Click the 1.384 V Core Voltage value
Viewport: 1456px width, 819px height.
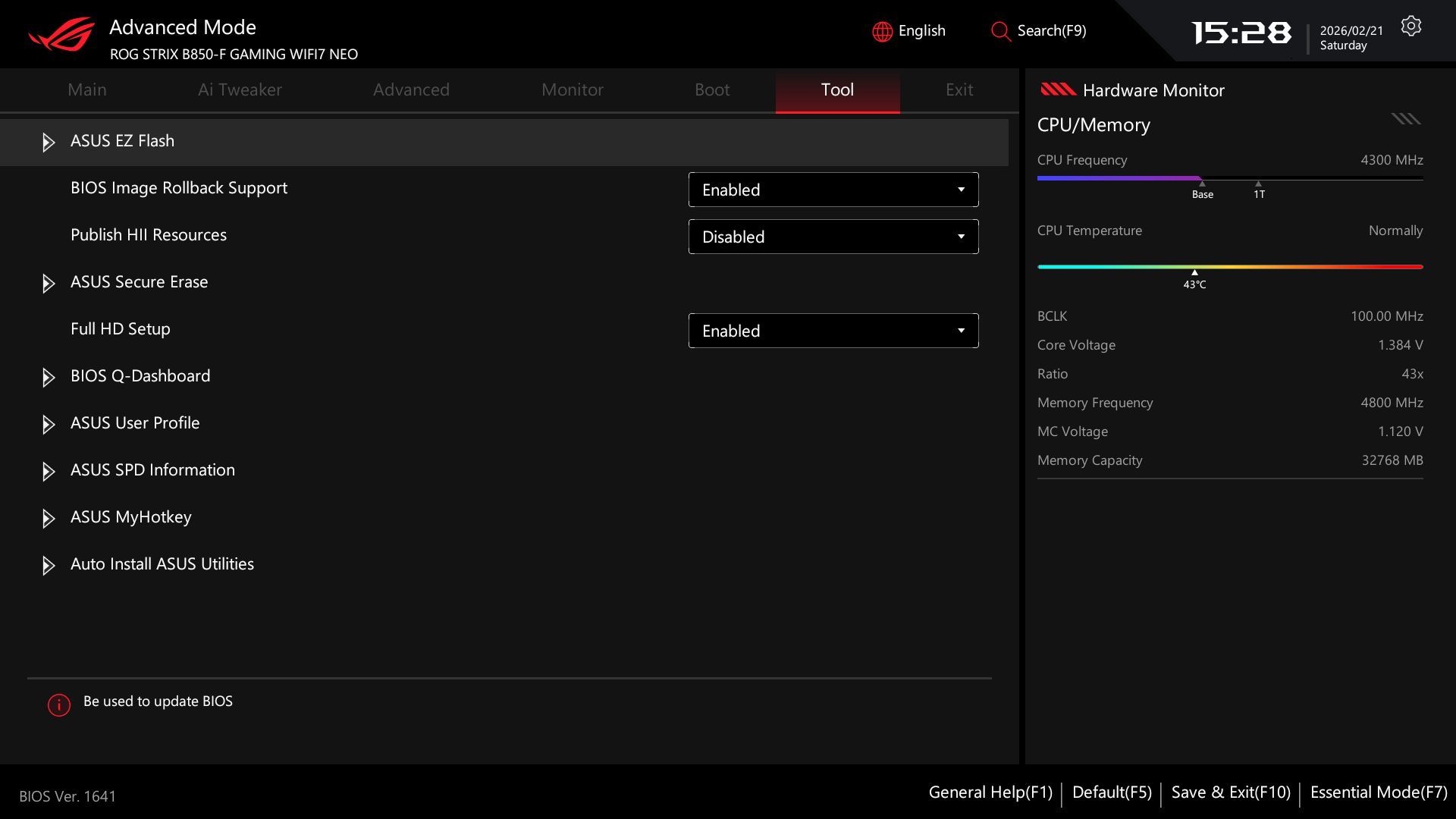pos(1400,345)
